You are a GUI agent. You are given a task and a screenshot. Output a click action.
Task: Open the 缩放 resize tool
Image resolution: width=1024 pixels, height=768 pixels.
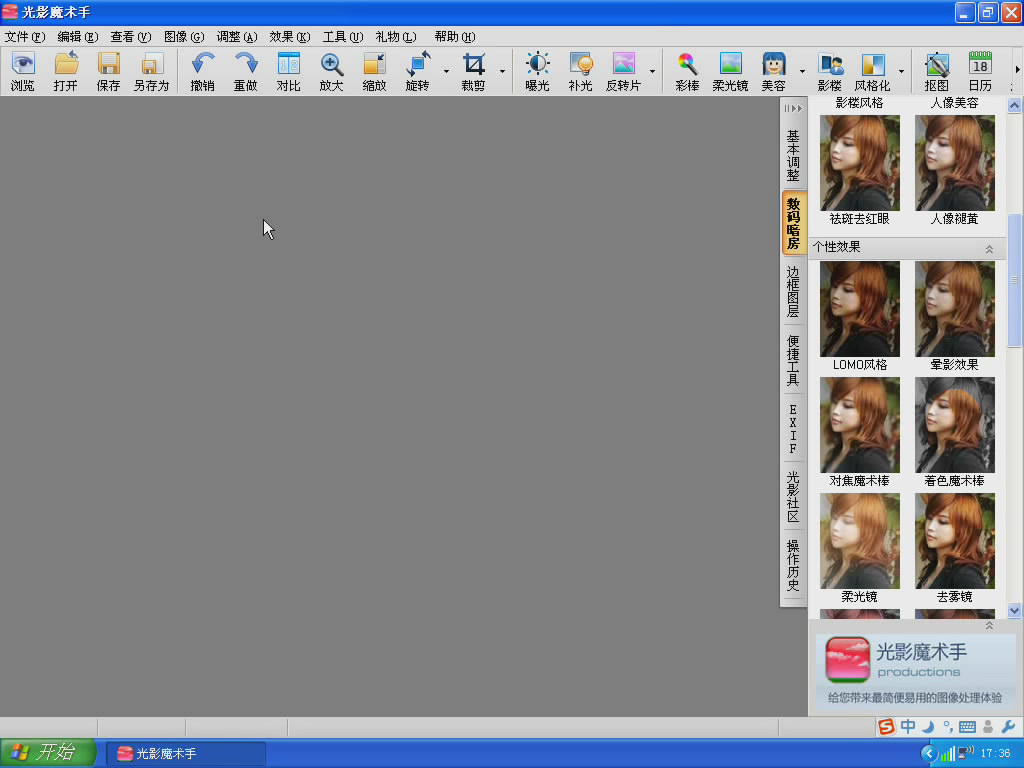coord(374,71)
